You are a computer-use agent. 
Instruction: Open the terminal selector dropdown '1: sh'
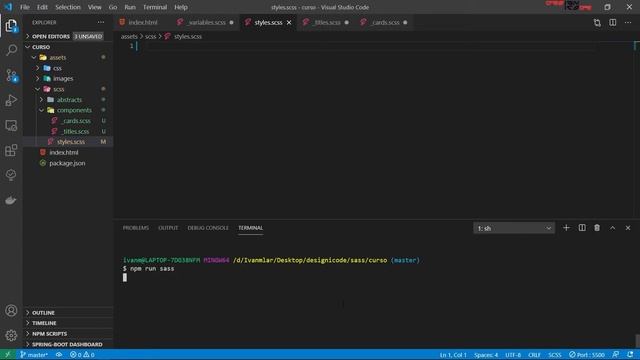pos(514,228)
